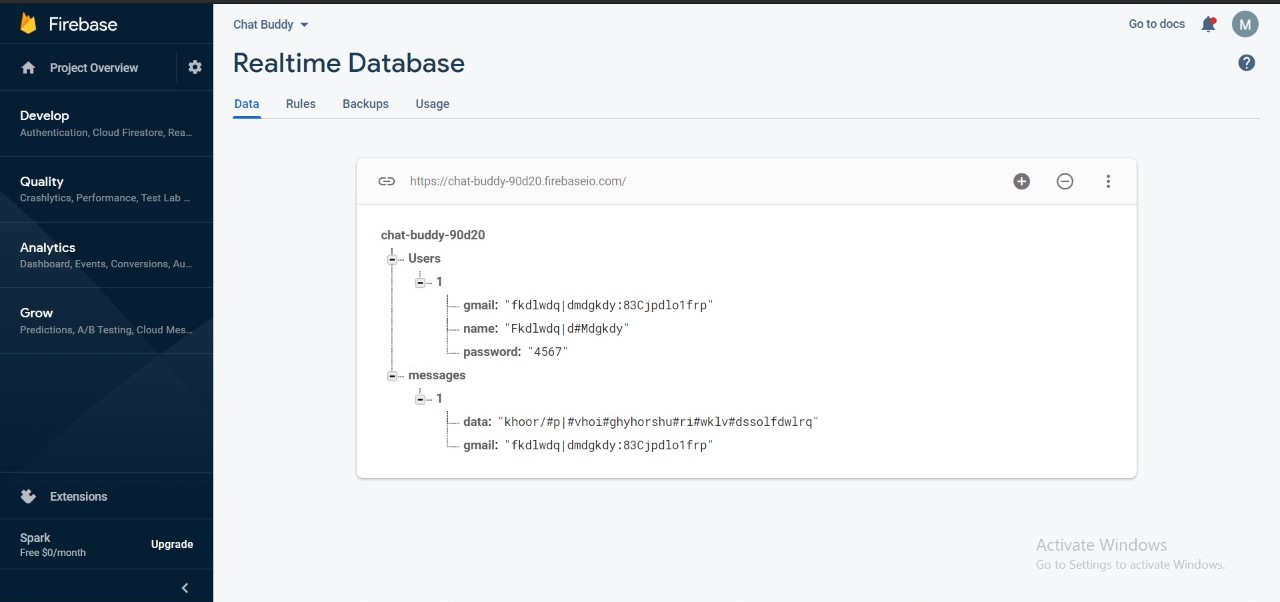Click the name value "Fkdlwdq|d#Mdgkdy"
The height and width of the screenshot is (602, 1280).
[567, 328]
